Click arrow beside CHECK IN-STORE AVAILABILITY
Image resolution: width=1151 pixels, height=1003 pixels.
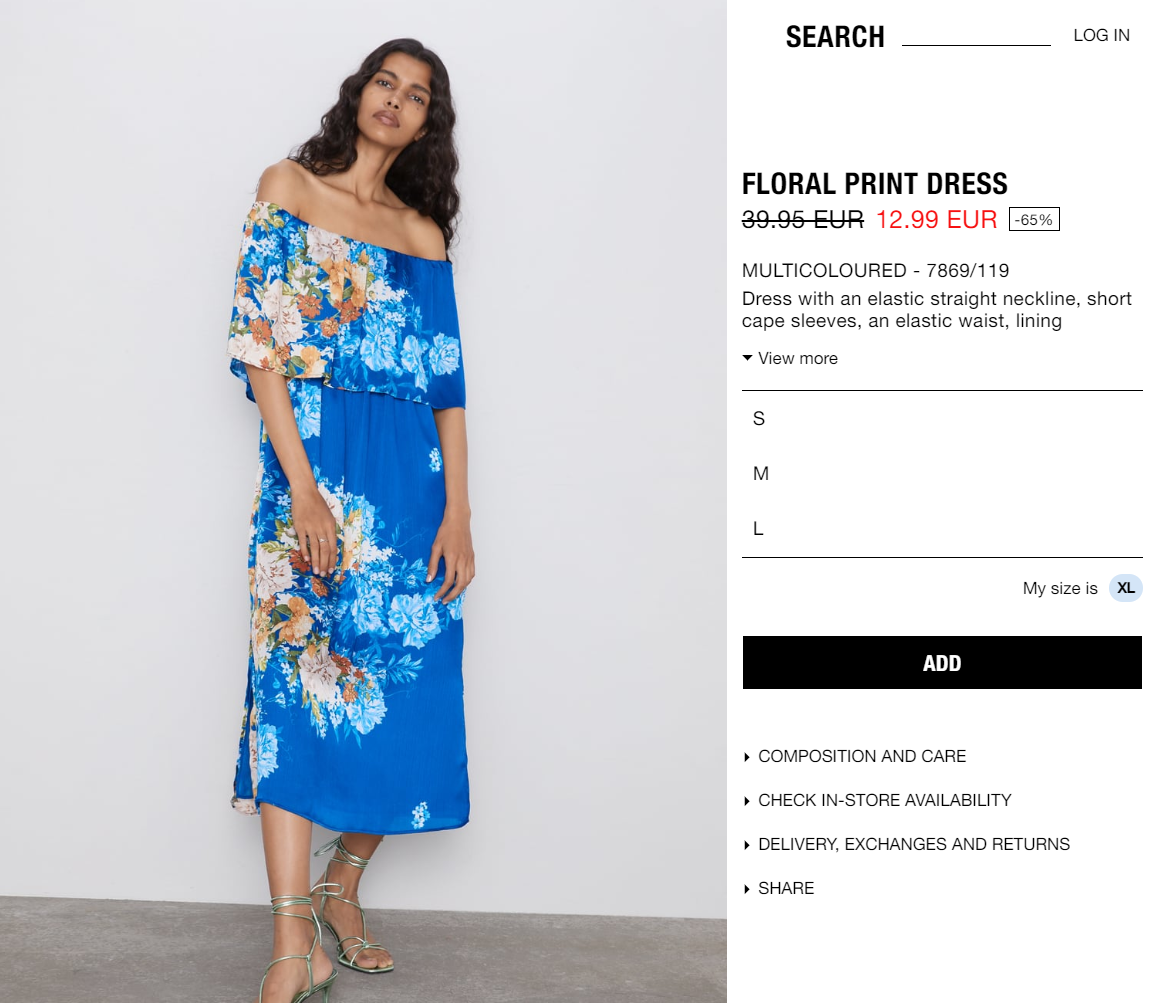coord(747,801)
